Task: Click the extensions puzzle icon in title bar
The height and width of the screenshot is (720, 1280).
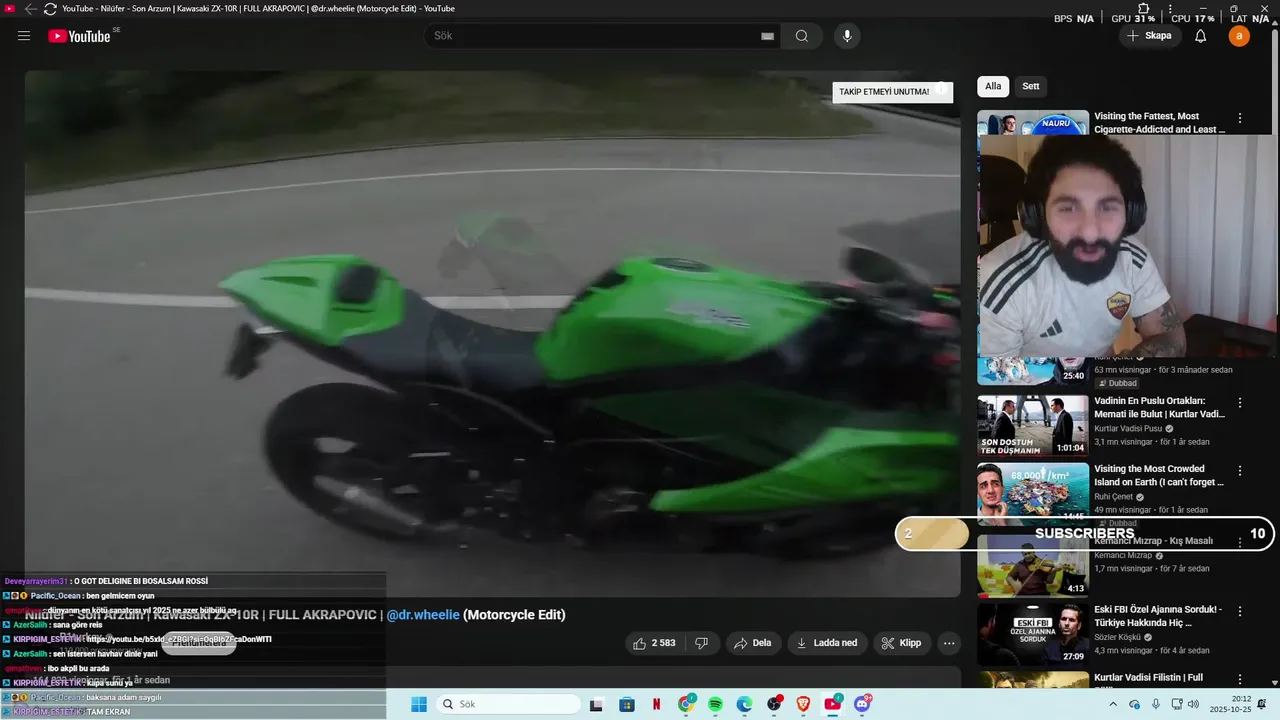Action: click(1144, 9)
